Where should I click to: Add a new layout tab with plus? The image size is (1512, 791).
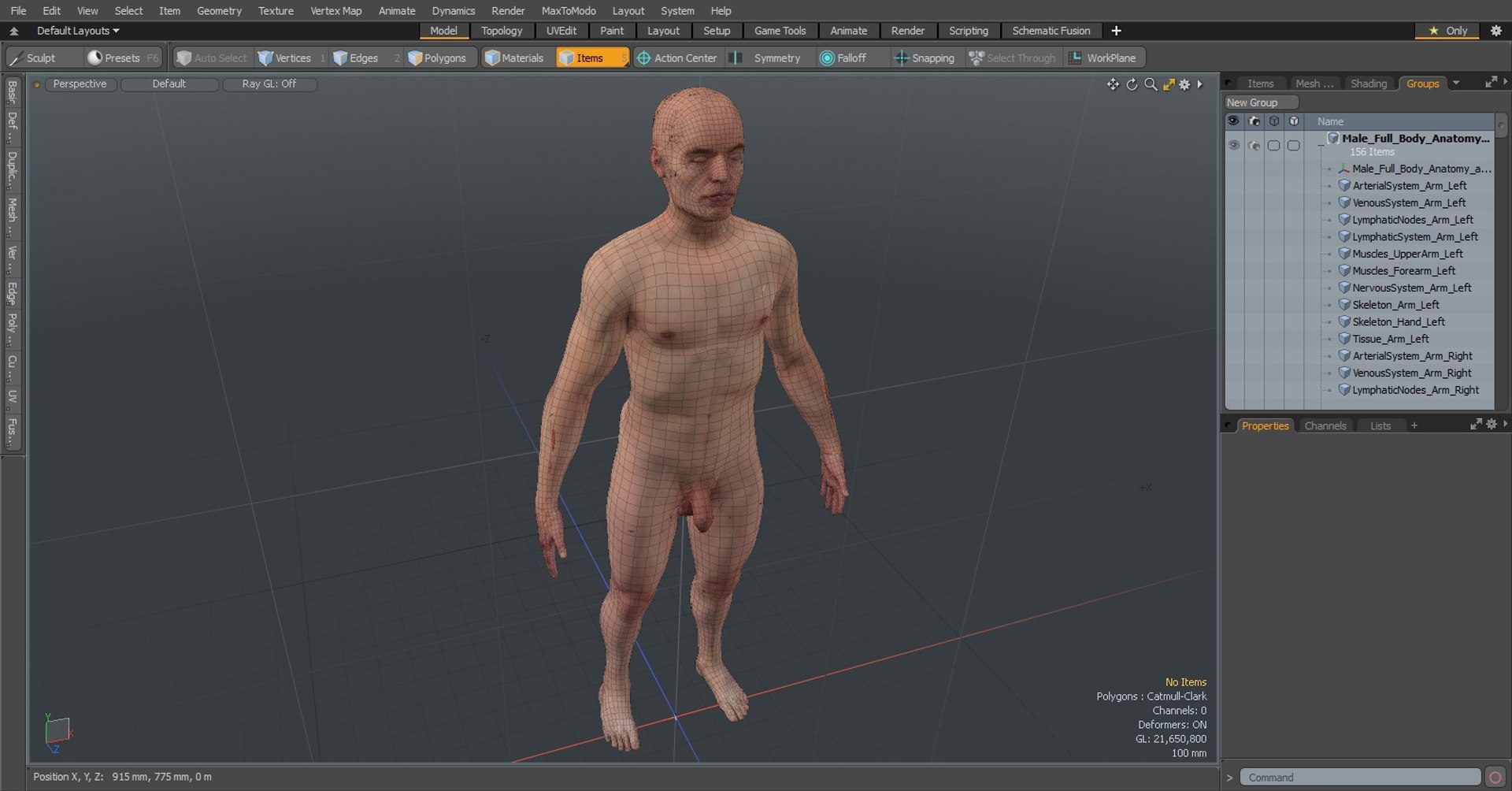(x=1116, y=31)
